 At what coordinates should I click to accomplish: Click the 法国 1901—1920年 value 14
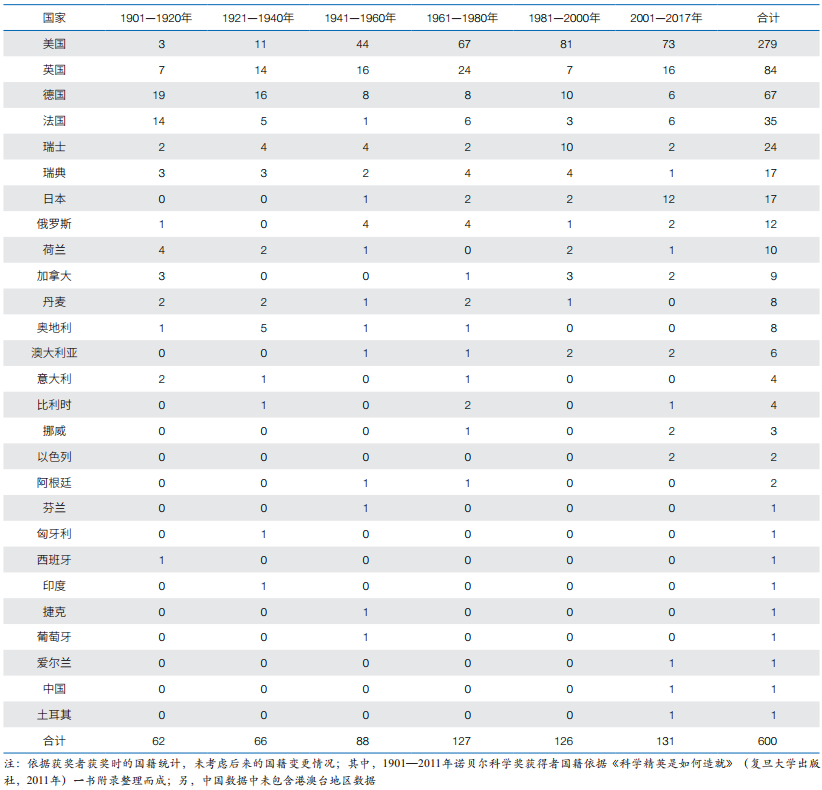click(159, 121)
